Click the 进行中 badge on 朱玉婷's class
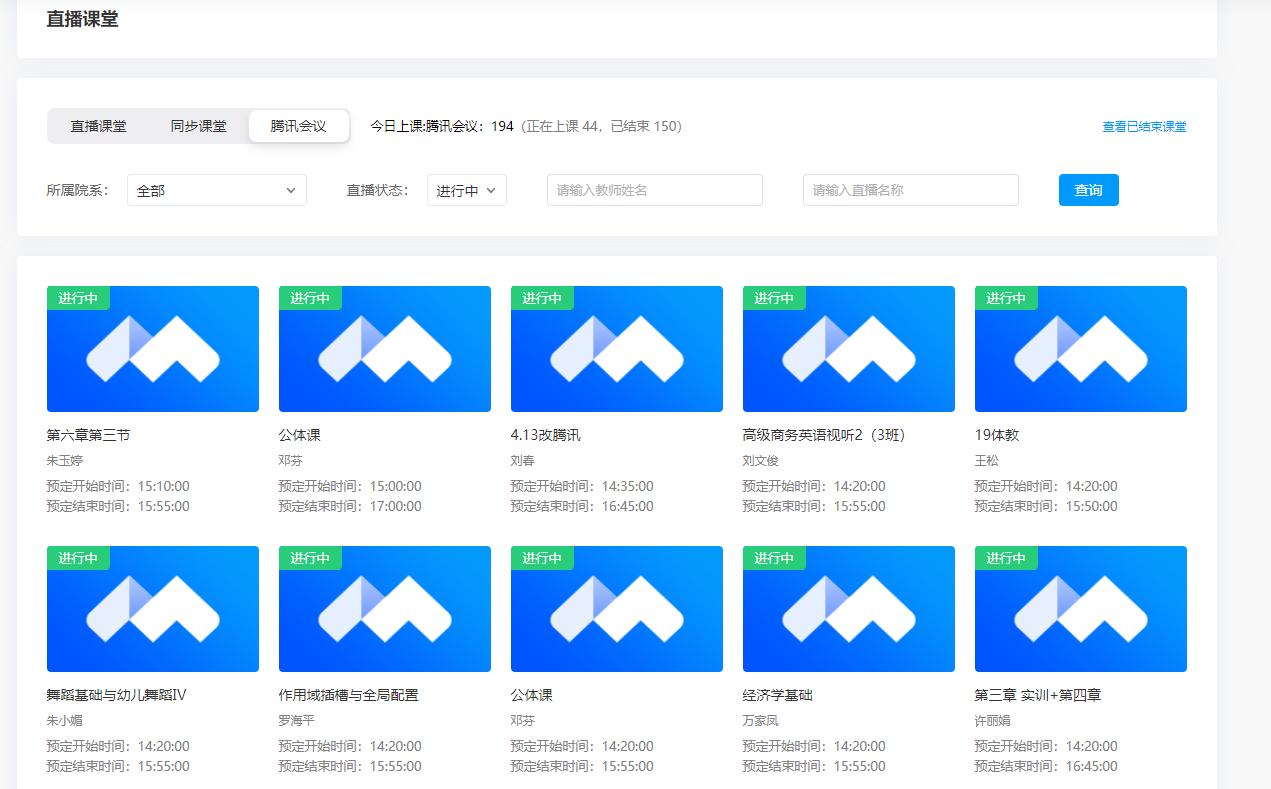Screen dimensions: 1271x789 click(78, 298)
